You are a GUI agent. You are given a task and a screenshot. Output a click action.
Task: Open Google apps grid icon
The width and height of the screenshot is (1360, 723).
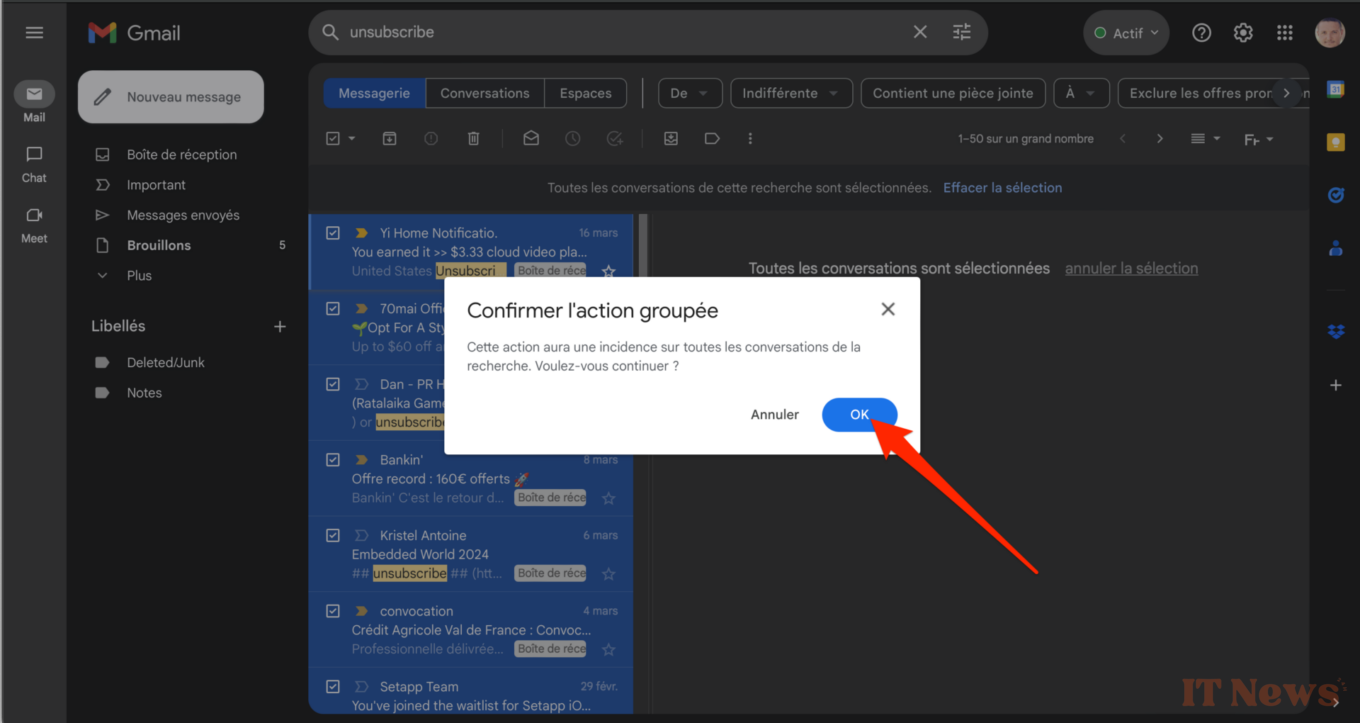click(1285, 33)
